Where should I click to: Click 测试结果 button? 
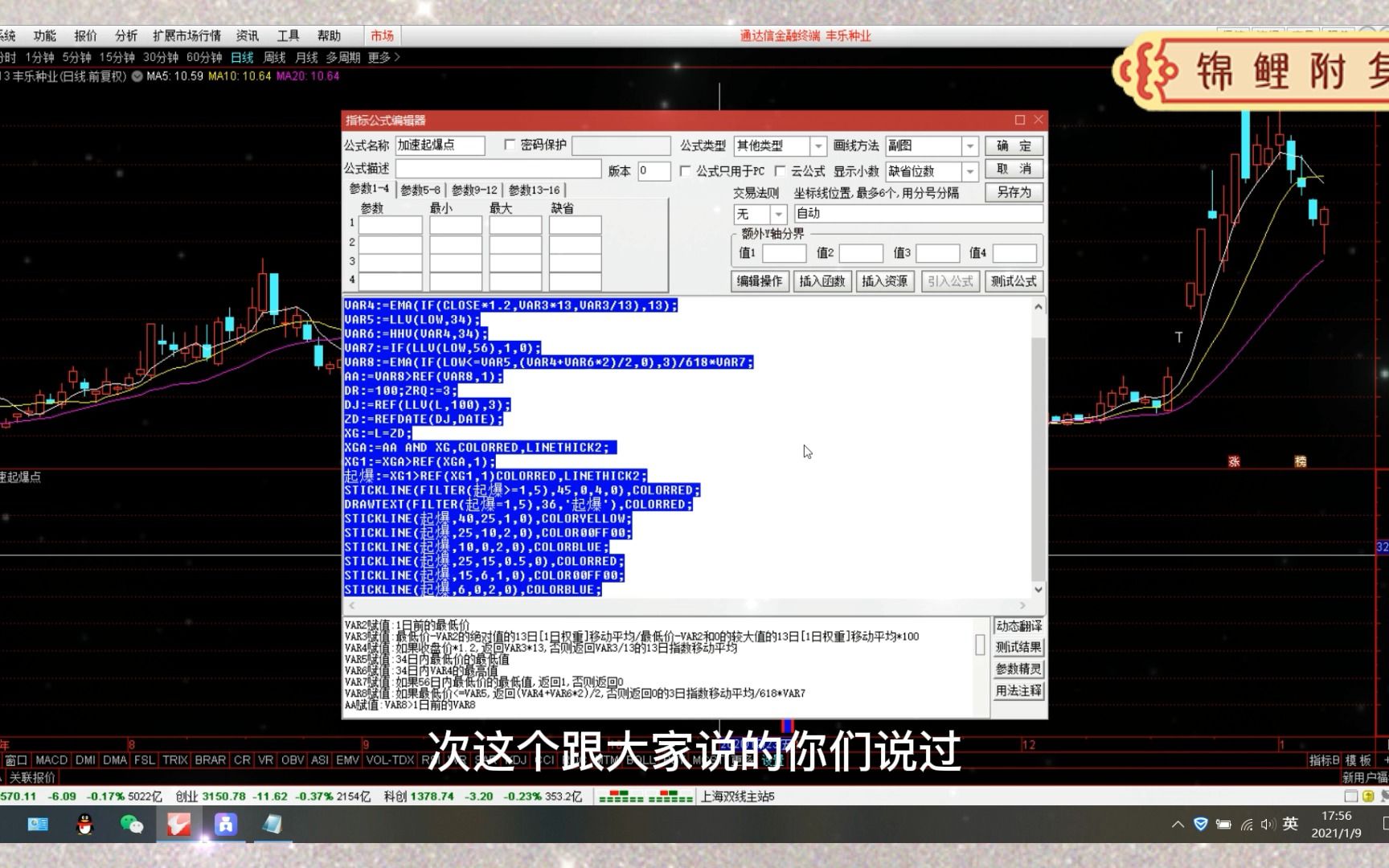1018,648
